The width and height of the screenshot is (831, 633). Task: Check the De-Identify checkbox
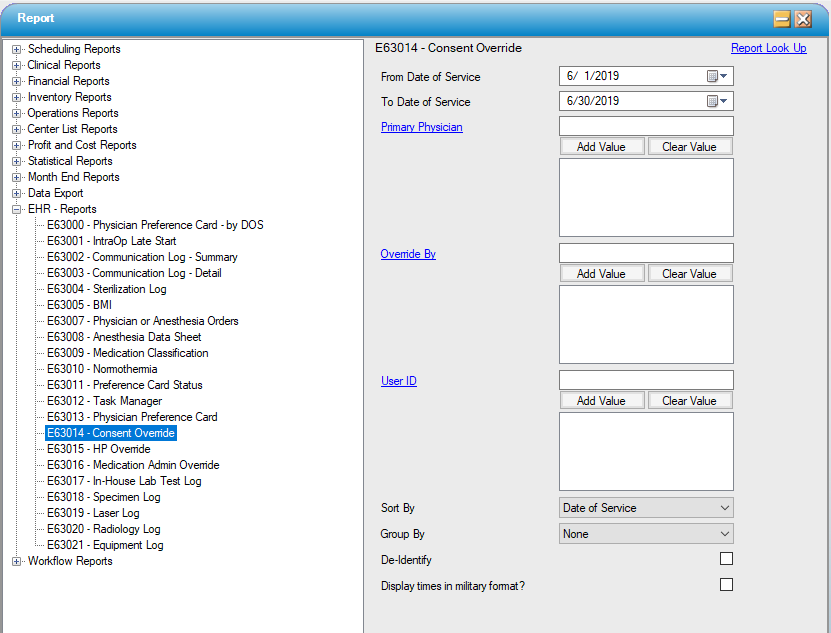tap(726, 558)
